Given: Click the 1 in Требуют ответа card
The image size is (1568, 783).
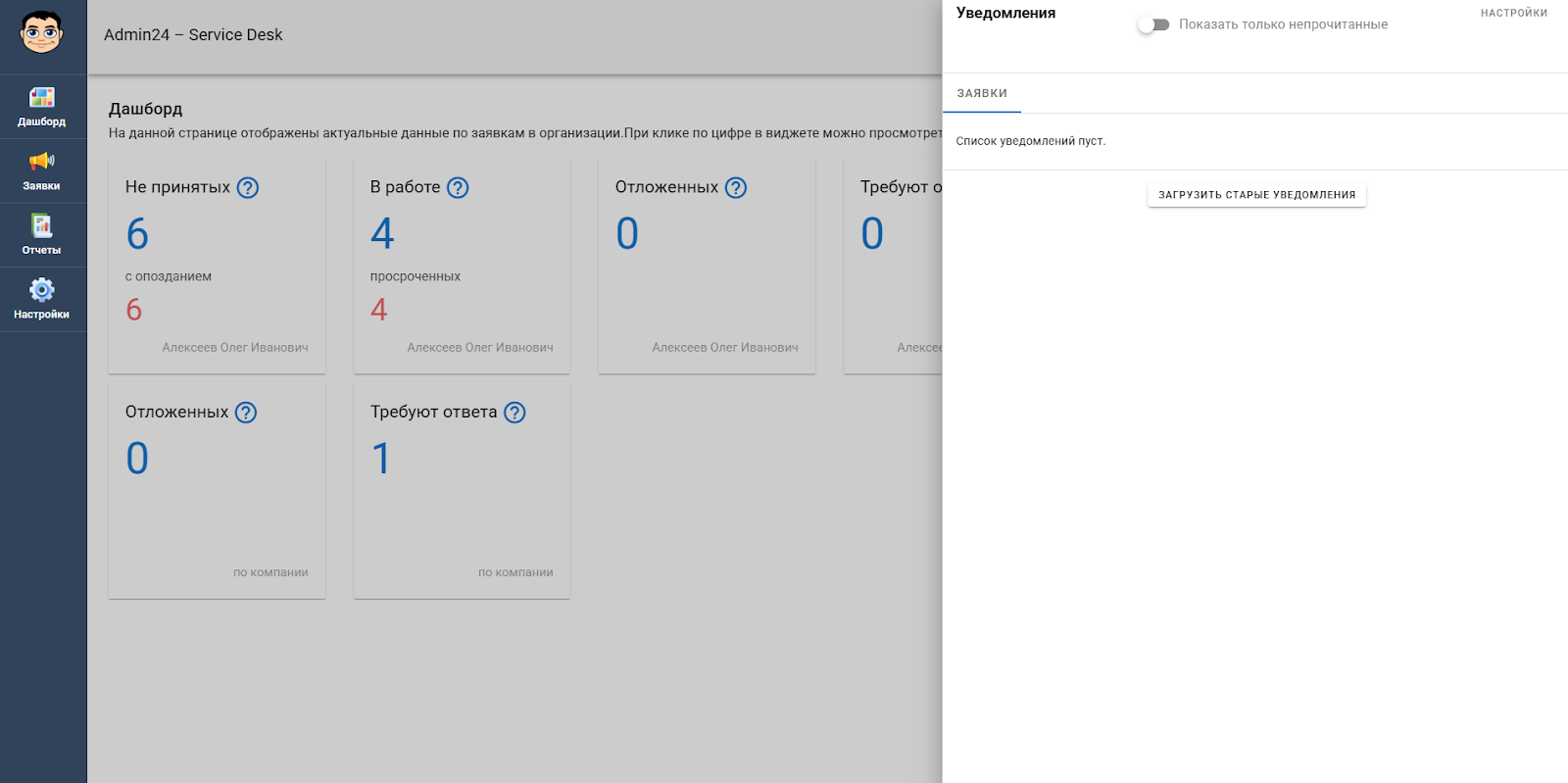Looking at the screenshot, I should coord(381,458).
